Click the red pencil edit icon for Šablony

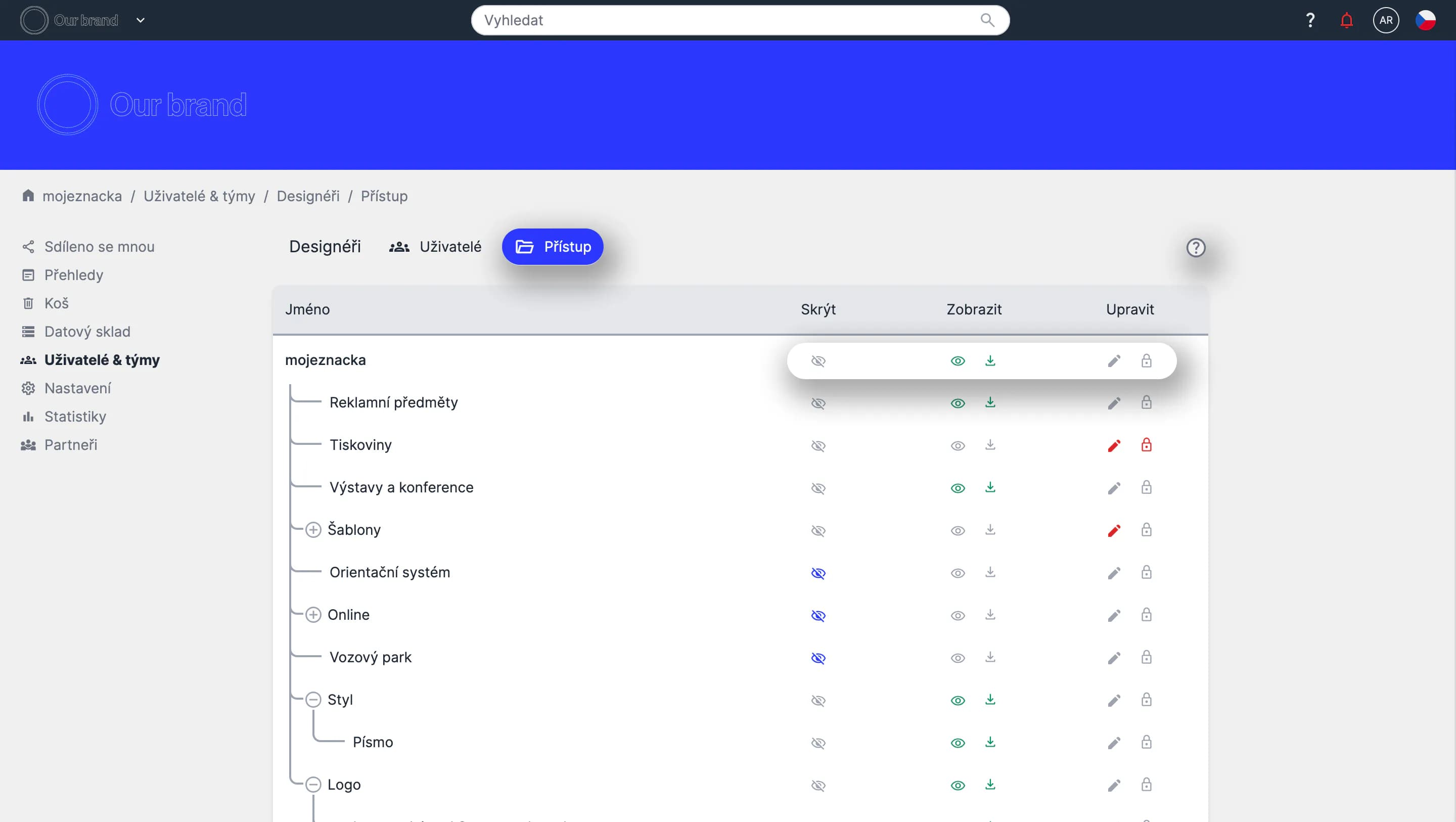tap(1114, 530)
